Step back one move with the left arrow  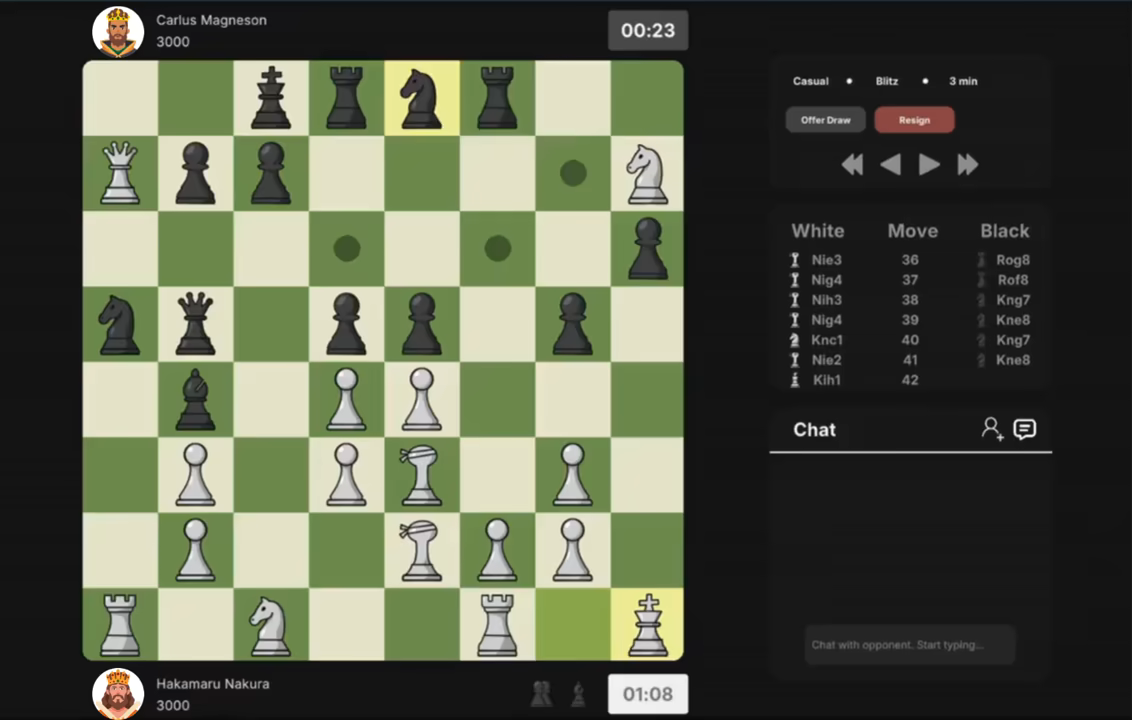click(x=890, y=165)
